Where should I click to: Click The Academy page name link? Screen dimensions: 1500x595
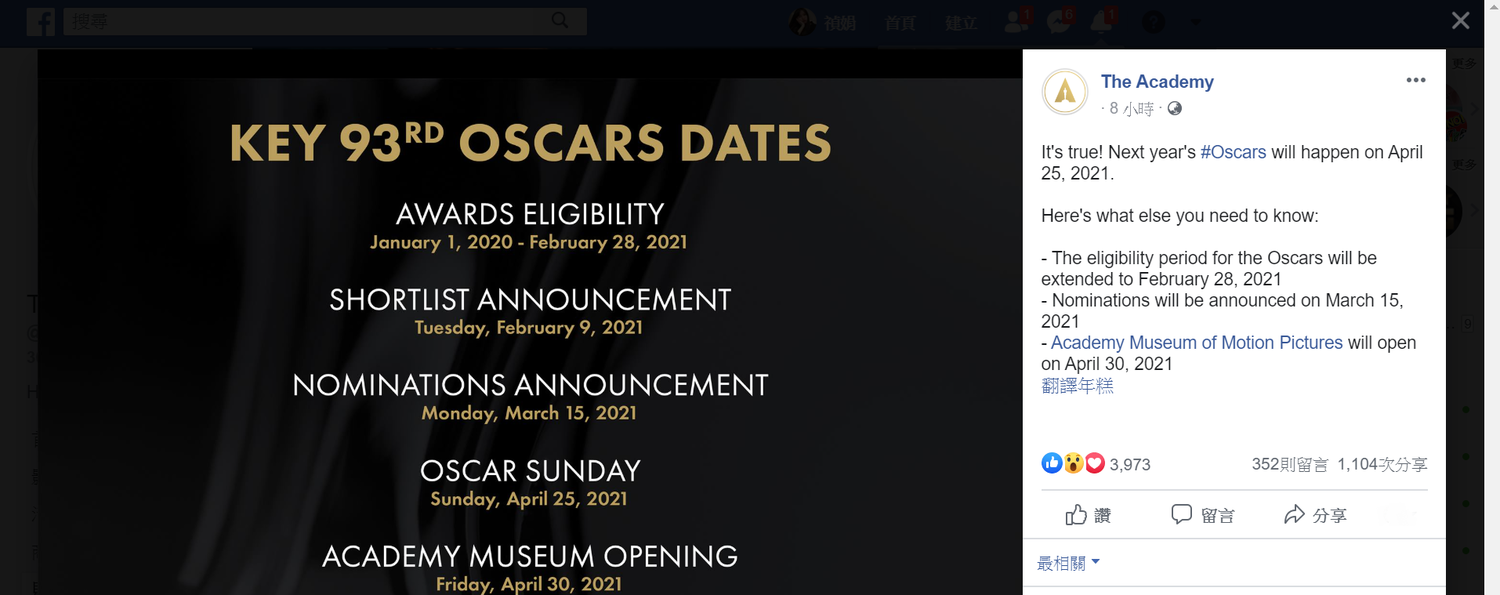[x=1157, y=82]
